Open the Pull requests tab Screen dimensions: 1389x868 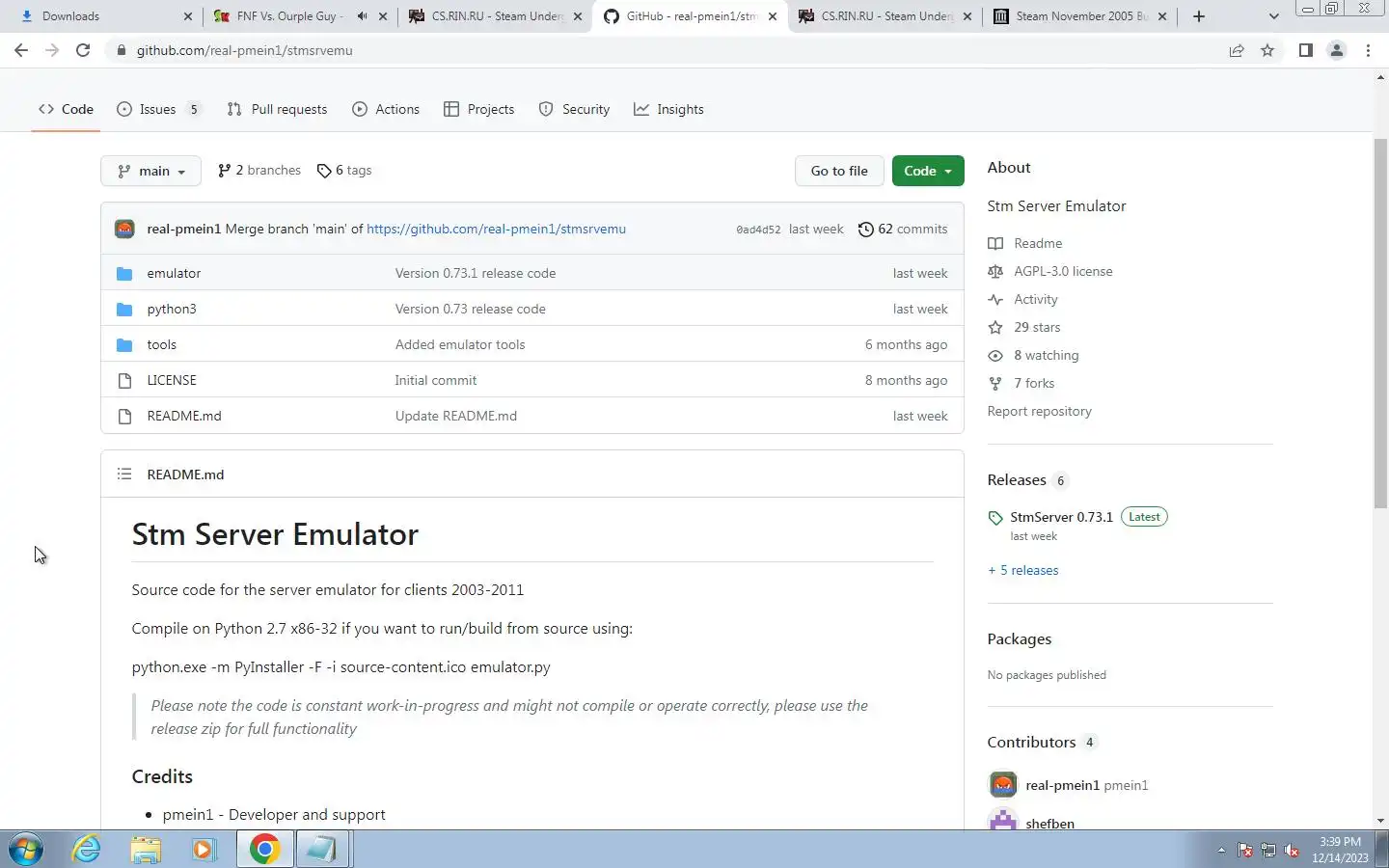click(x=277, y=109)
